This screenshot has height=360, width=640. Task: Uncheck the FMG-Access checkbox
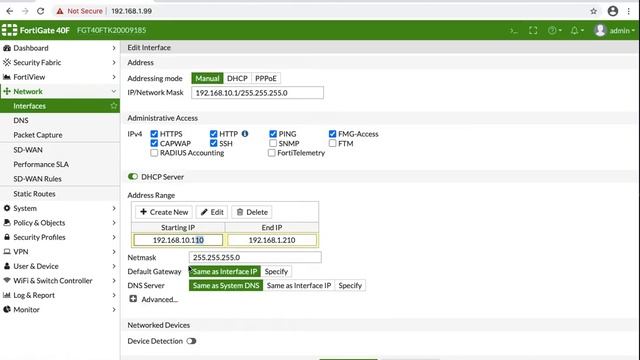coord(332,134)
